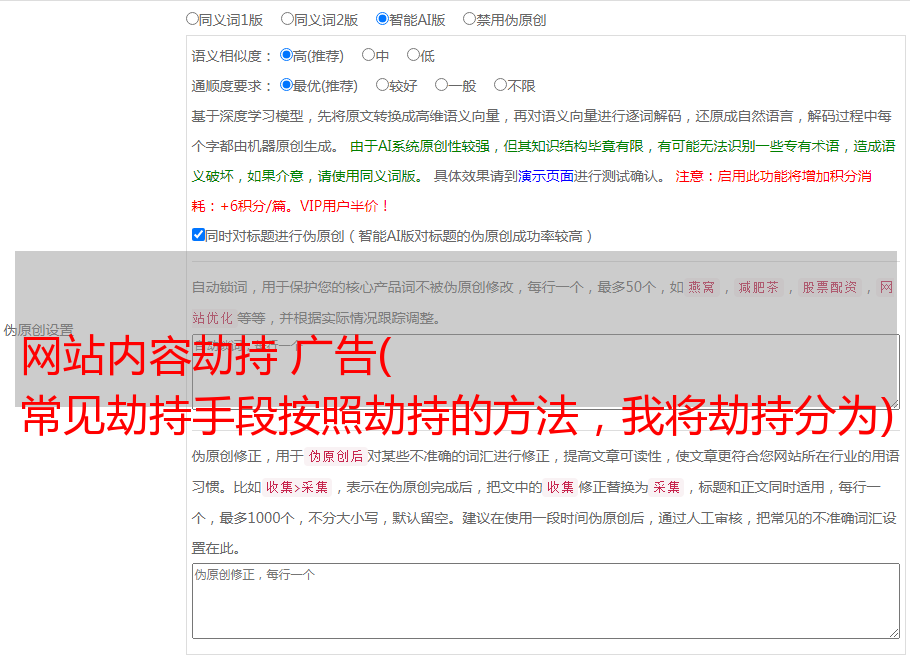Image resolution: width=911 pixels, height=658 pixels.
Task: Choose the 智能AI版 radio option
Action: pyautogui.click(x=382, y=19)
